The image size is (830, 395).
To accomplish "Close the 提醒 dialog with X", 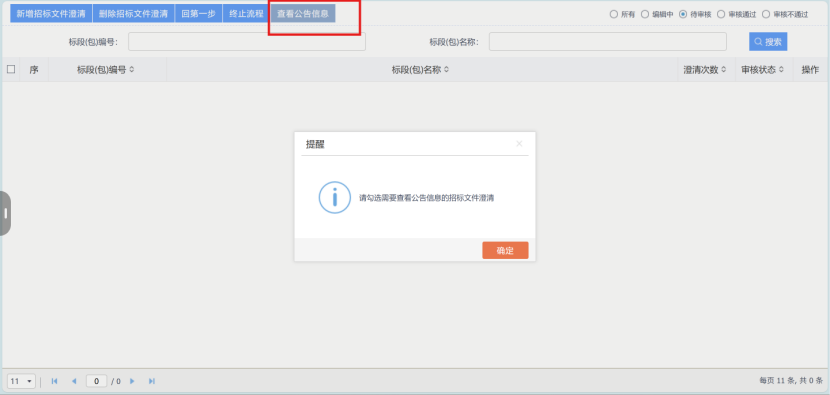I will coord(519,143).
